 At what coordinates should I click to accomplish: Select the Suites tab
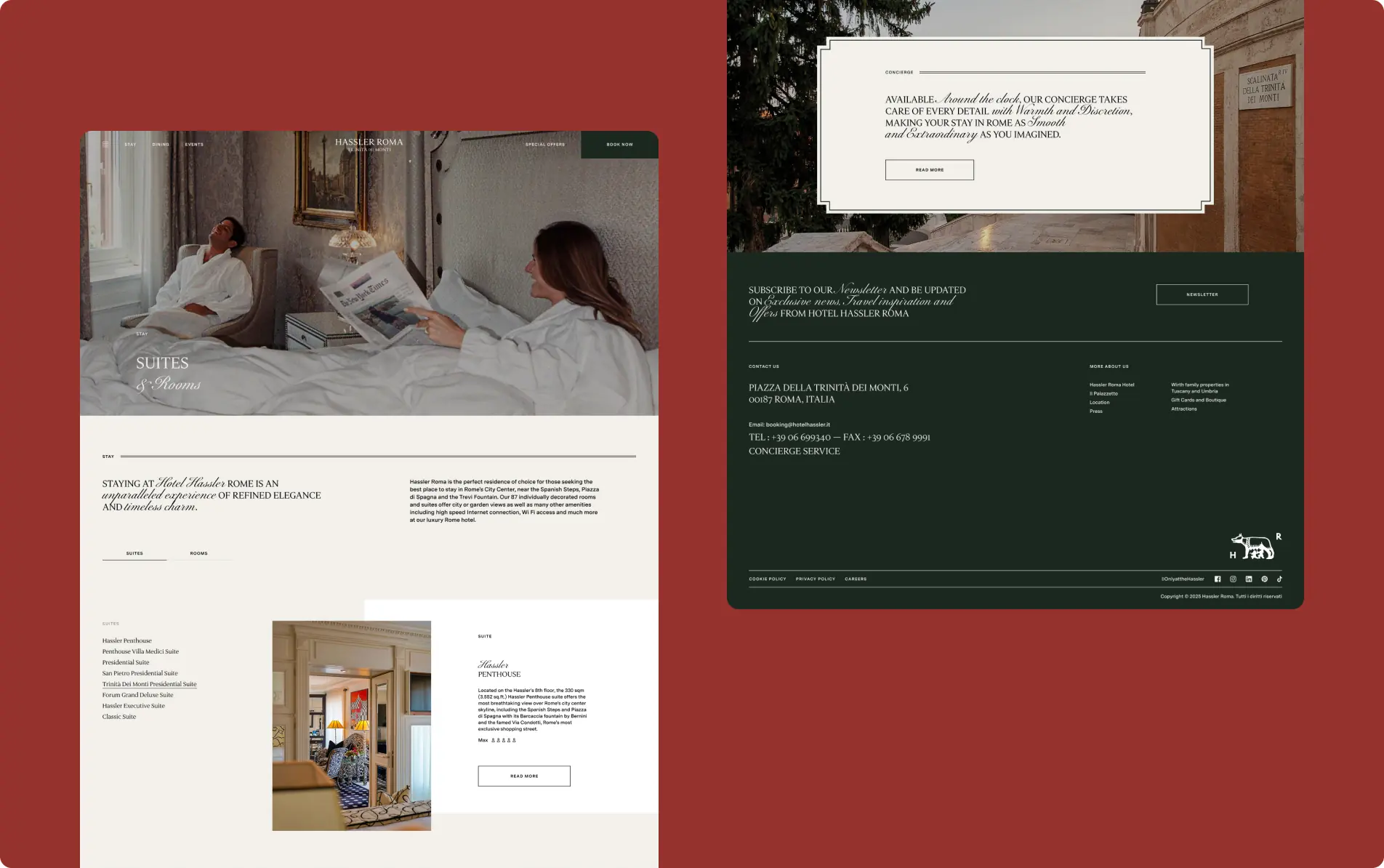[134, 553]
